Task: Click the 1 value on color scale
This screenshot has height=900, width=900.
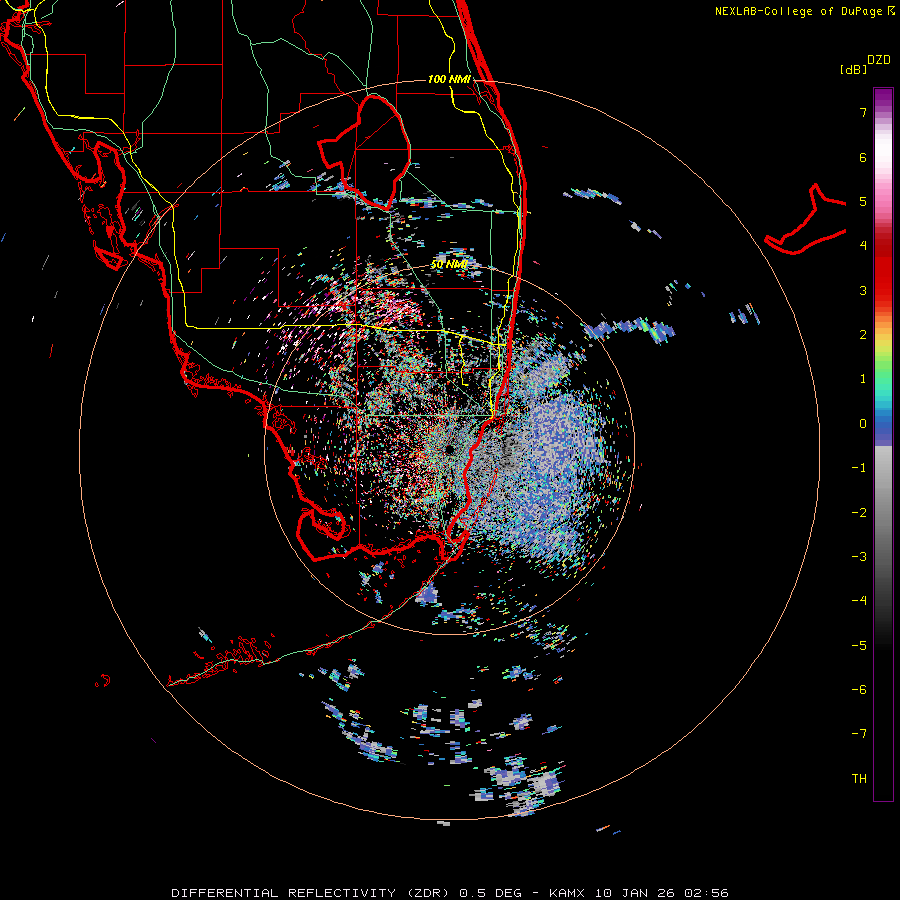Action: pos(863,379)
